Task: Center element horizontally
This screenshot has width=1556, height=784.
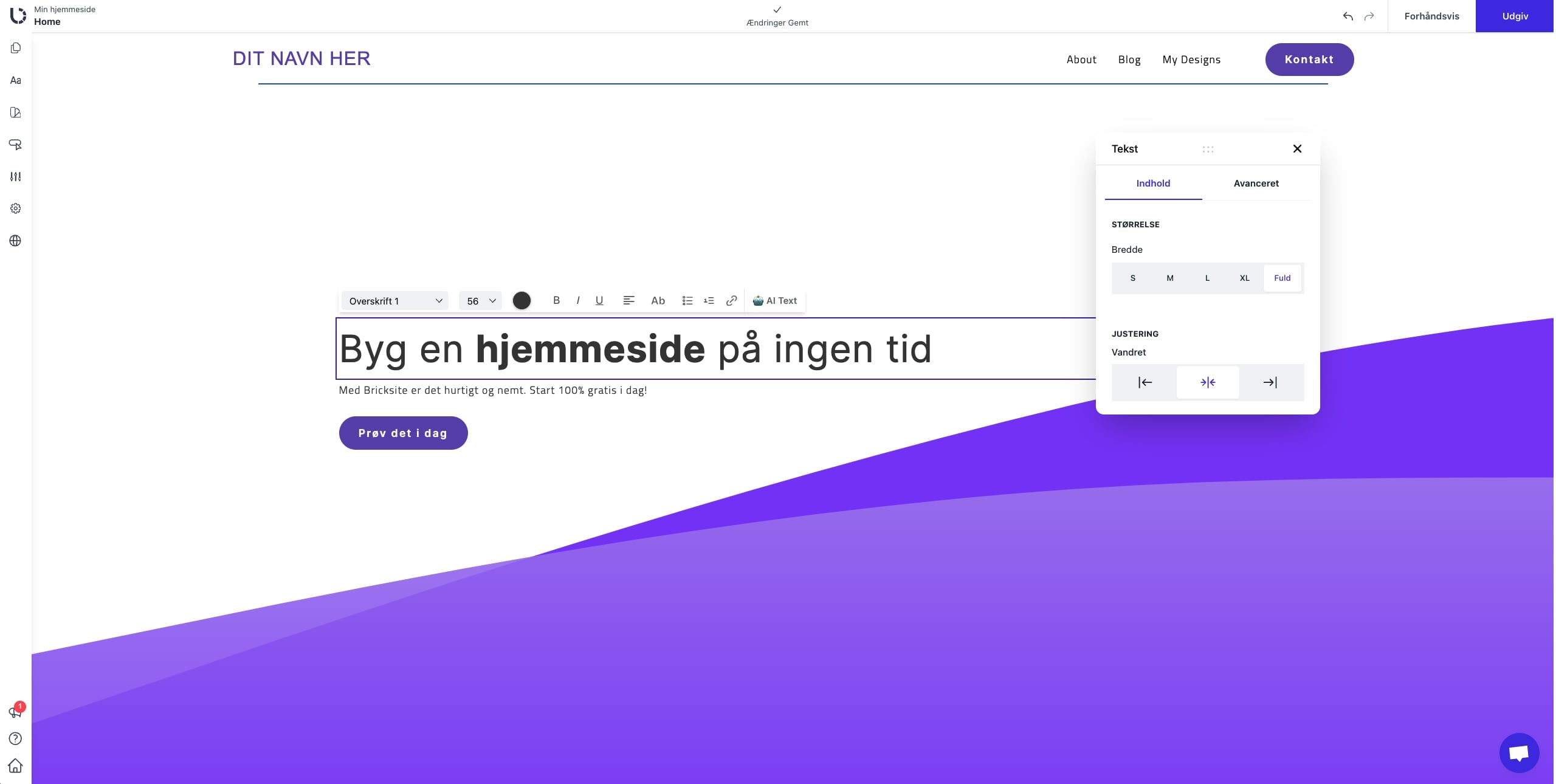Action: (x=1208, y=382)
